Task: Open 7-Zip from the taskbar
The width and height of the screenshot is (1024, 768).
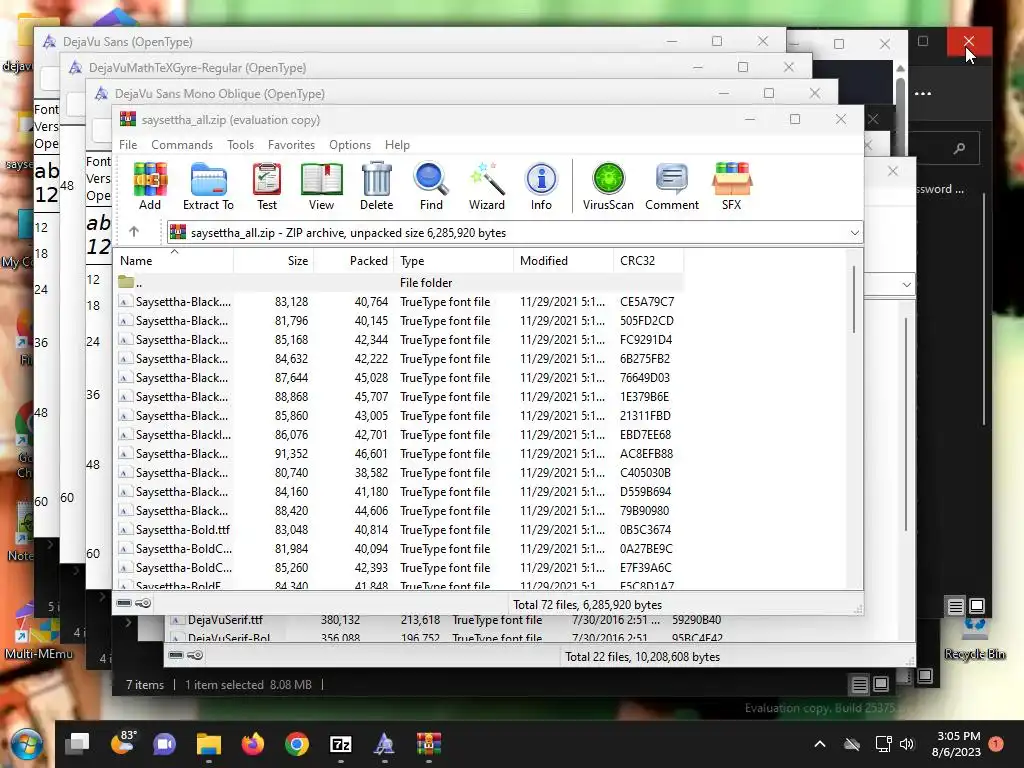Action: pyautogui.click(x=341, y=744)
